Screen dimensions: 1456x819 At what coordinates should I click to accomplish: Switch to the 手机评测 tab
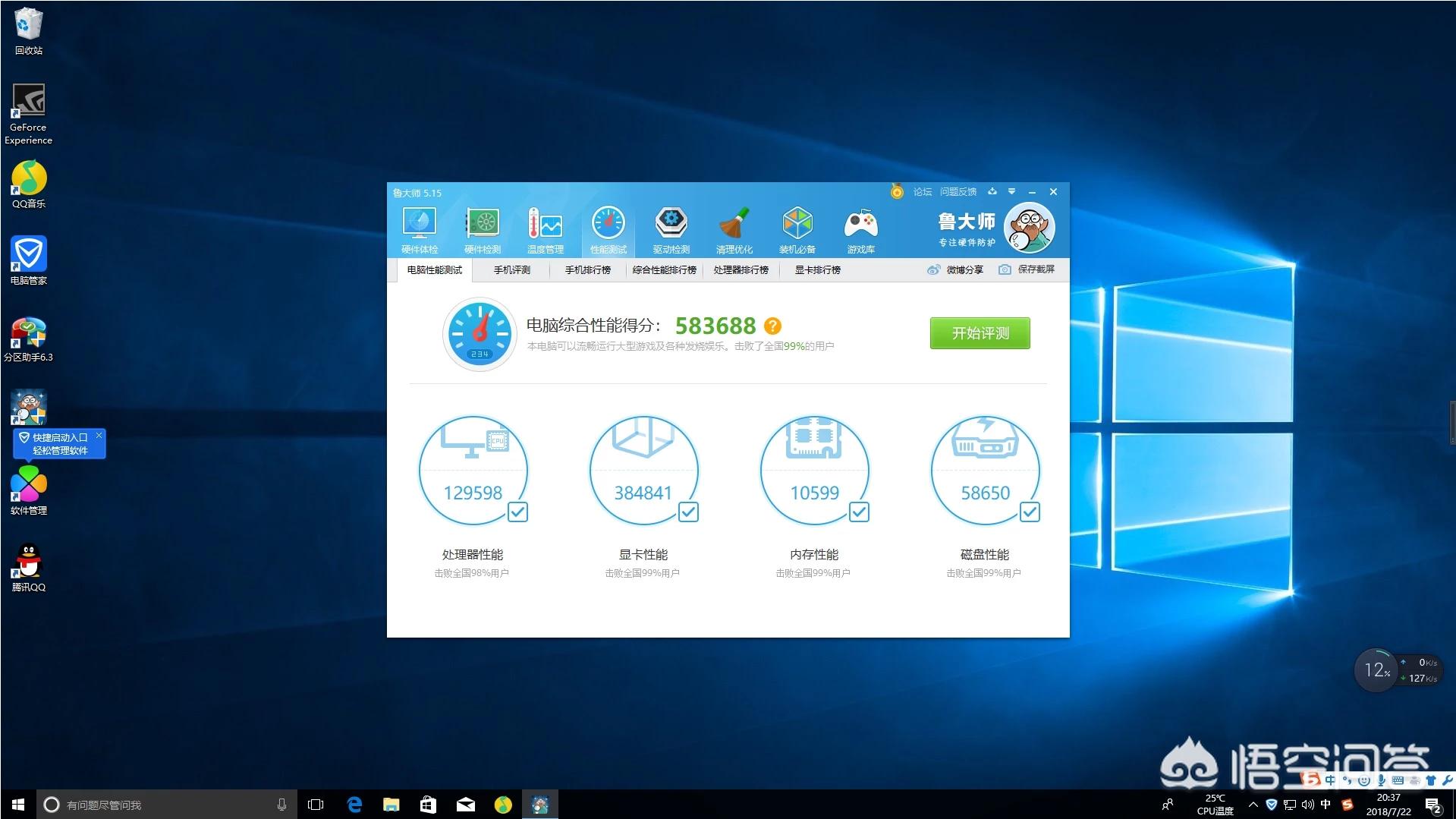click(512, 270)
